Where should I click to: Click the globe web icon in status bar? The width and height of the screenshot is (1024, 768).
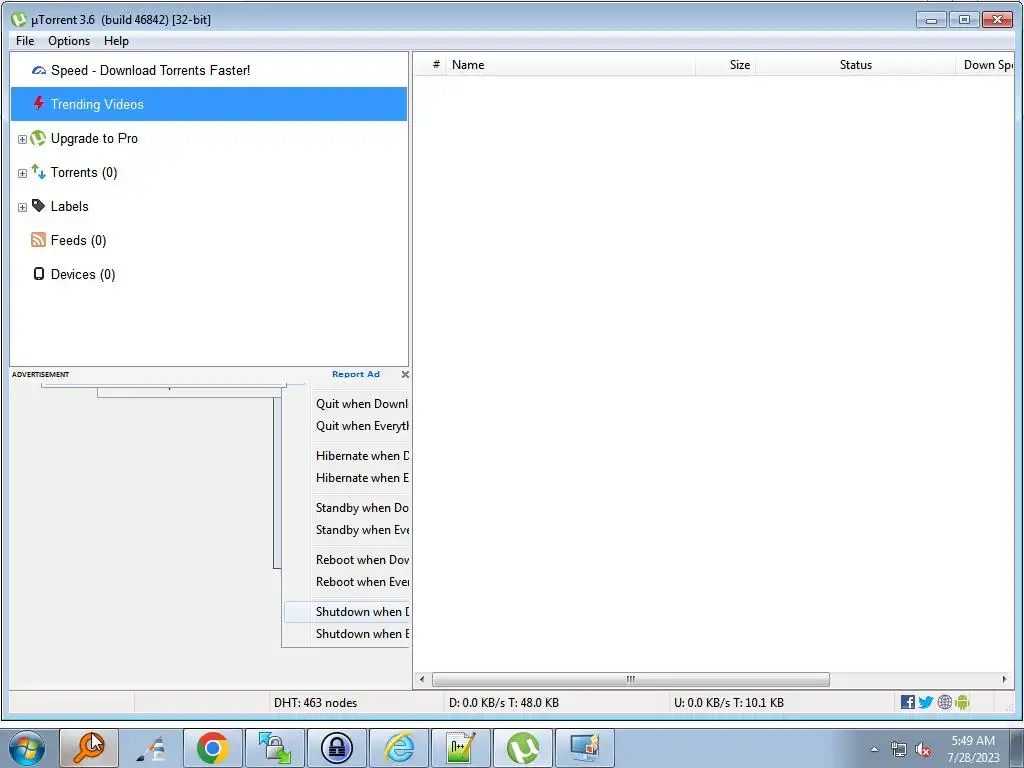pos(944,702)
